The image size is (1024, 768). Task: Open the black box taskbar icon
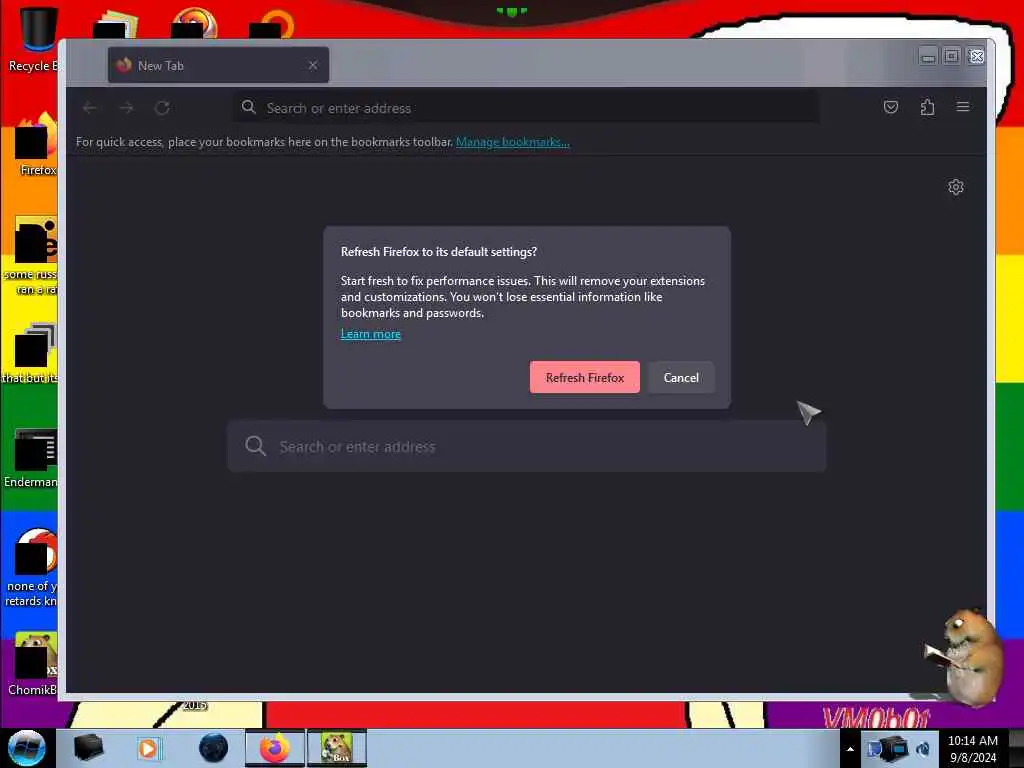[x=88, y=748]
